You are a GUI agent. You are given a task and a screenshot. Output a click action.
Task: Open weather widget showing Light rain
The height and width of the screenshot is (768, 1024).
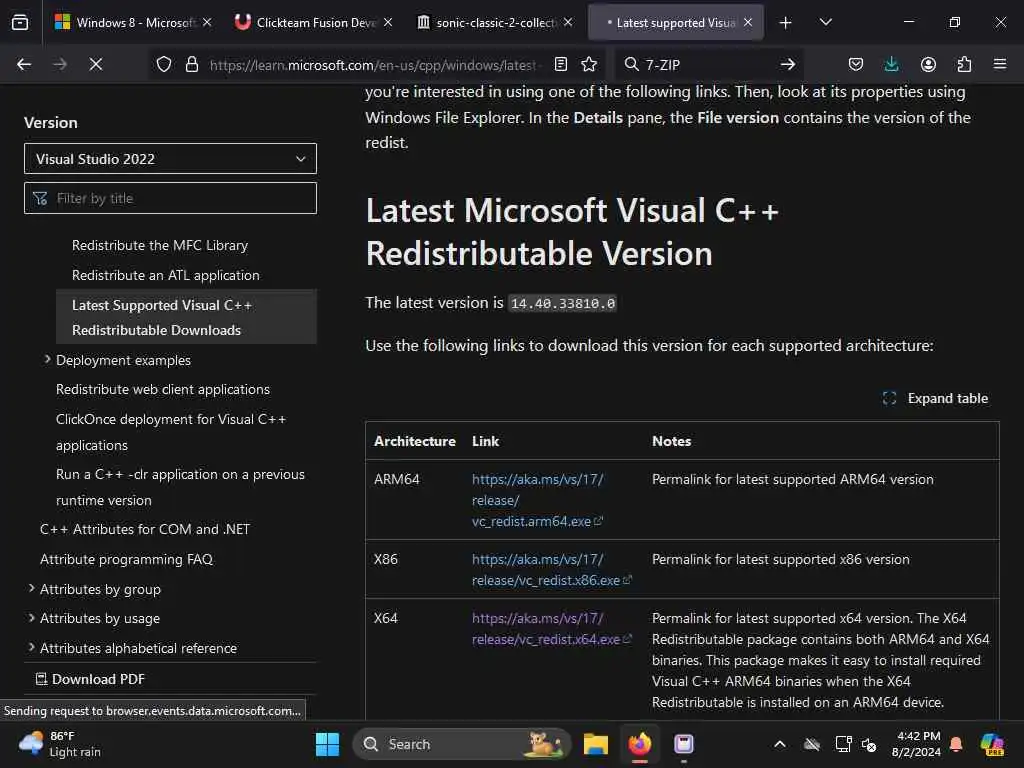[60, 744]
